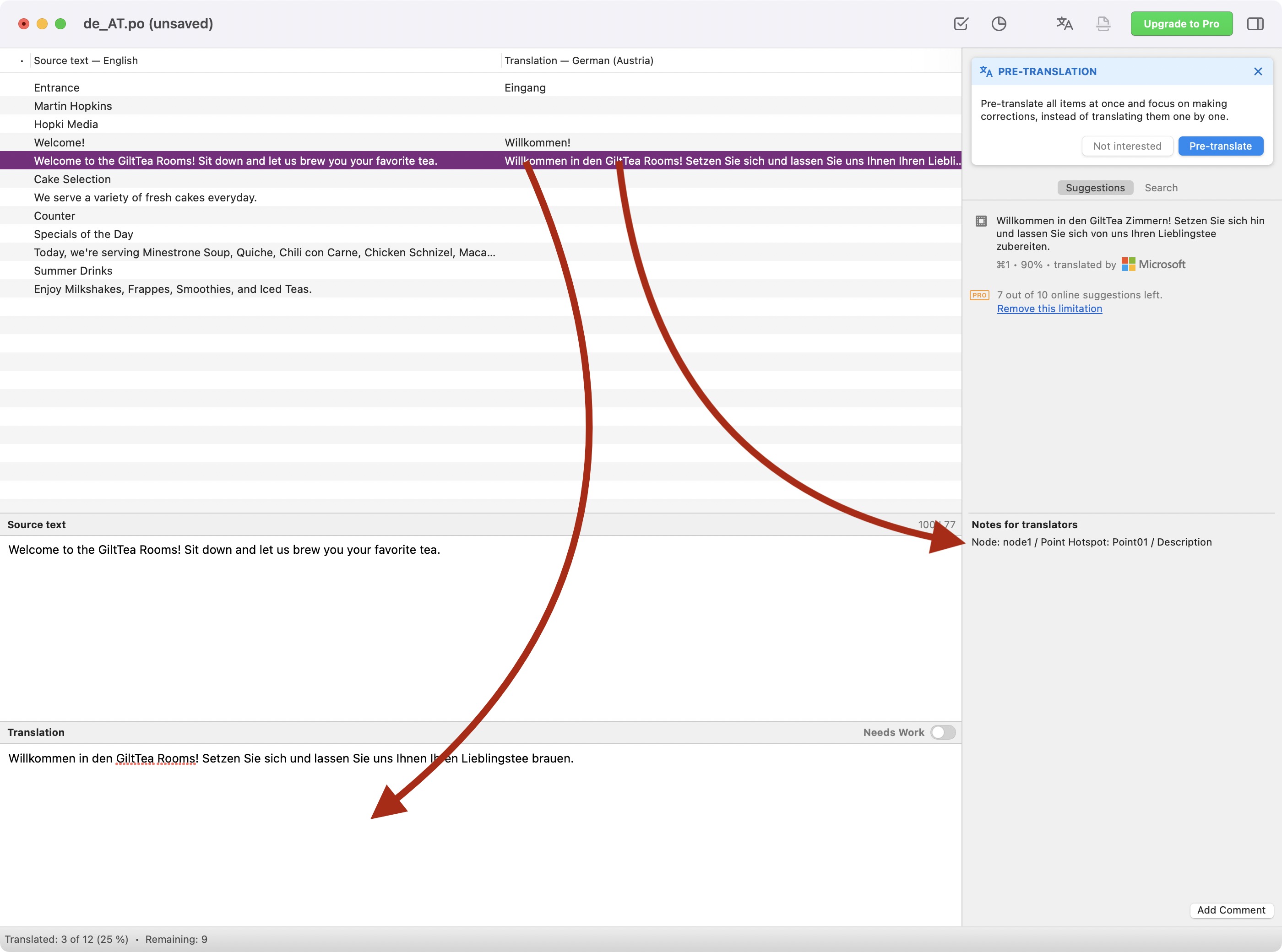1282x952 pixels.
Task: Click the Pre-translate toolbar icon
Action: [1064, 24]
